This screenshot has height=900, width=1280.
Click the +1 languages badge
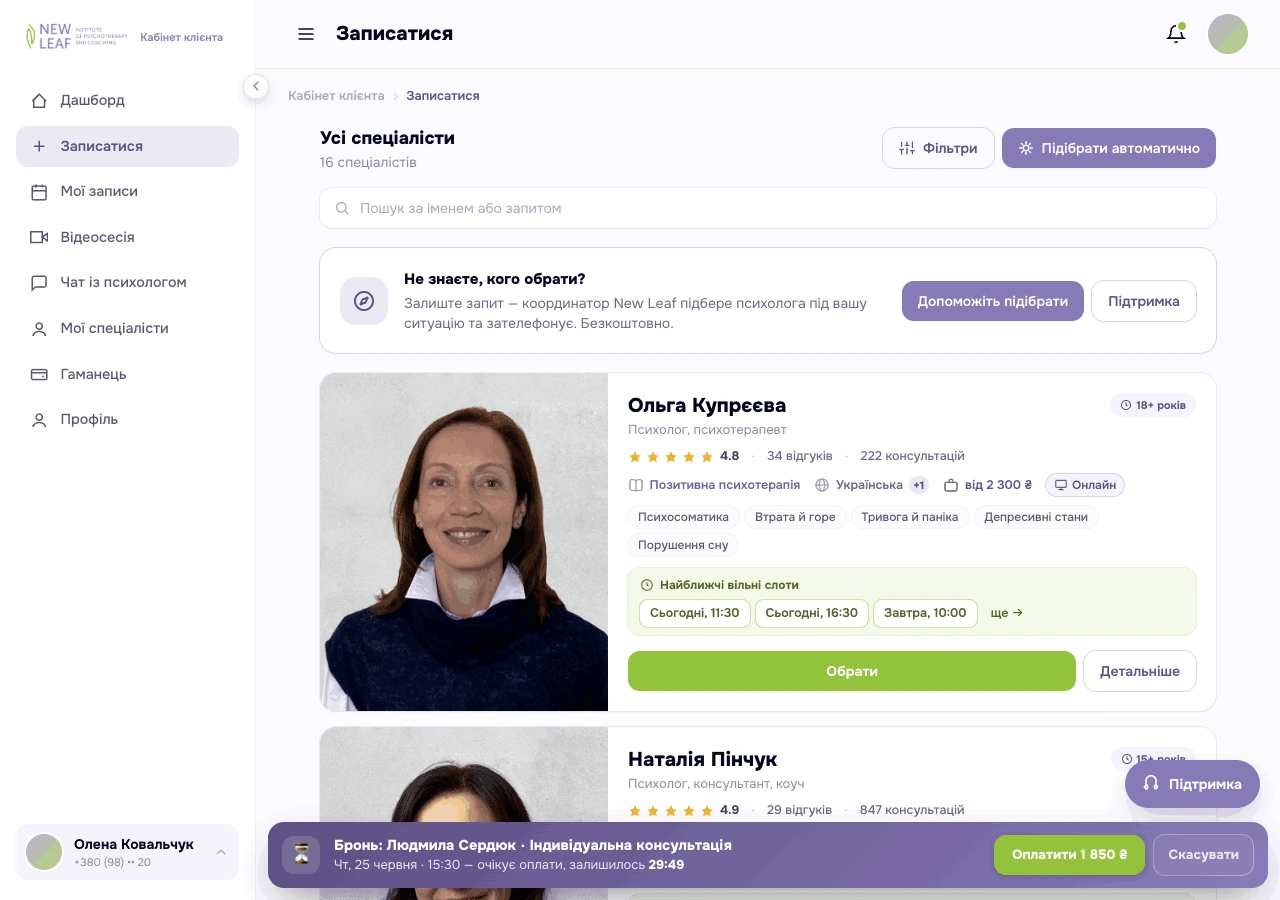coord(919,485)
